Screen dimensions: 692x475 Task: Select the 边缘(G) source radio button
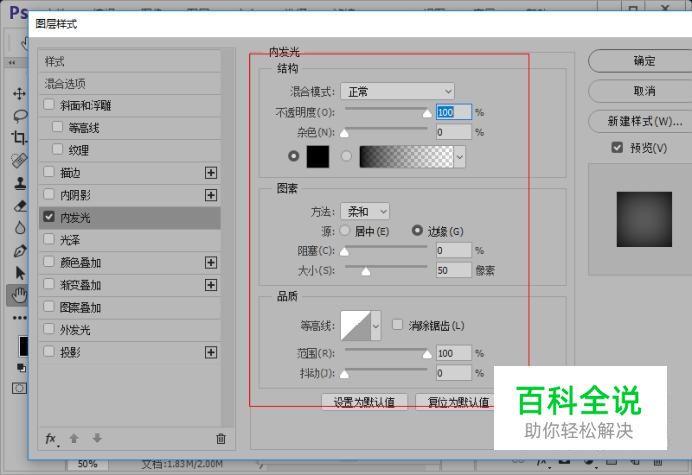[x=417, y=230]
